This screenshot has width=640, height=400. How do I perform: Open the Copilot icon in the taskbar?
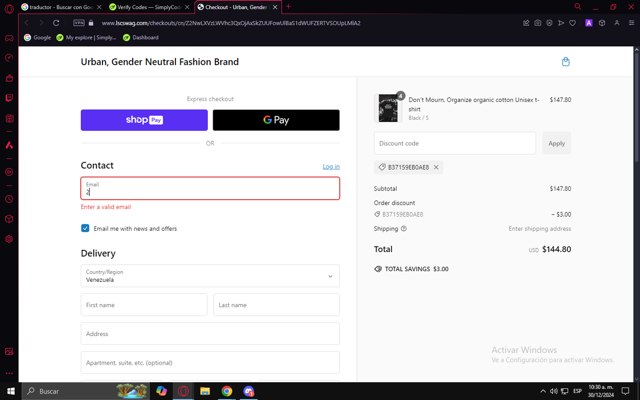click(x=161, y=391)
